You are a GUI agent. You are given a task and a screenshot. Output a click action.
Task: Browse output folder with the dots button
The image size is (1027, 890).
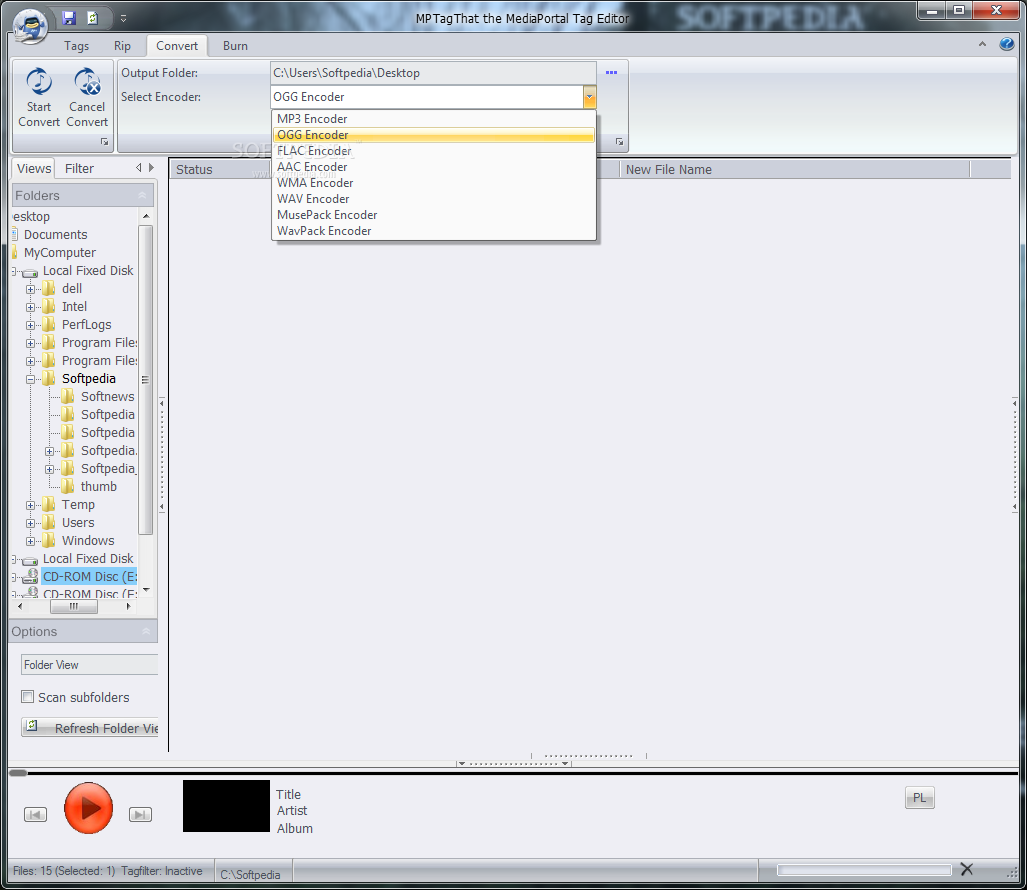611,72
